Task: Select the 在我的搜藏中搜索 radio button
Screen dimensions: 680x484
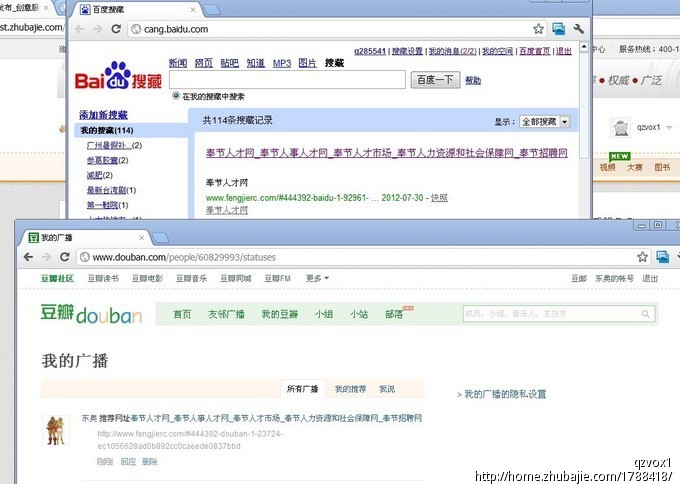Action: 176,96
